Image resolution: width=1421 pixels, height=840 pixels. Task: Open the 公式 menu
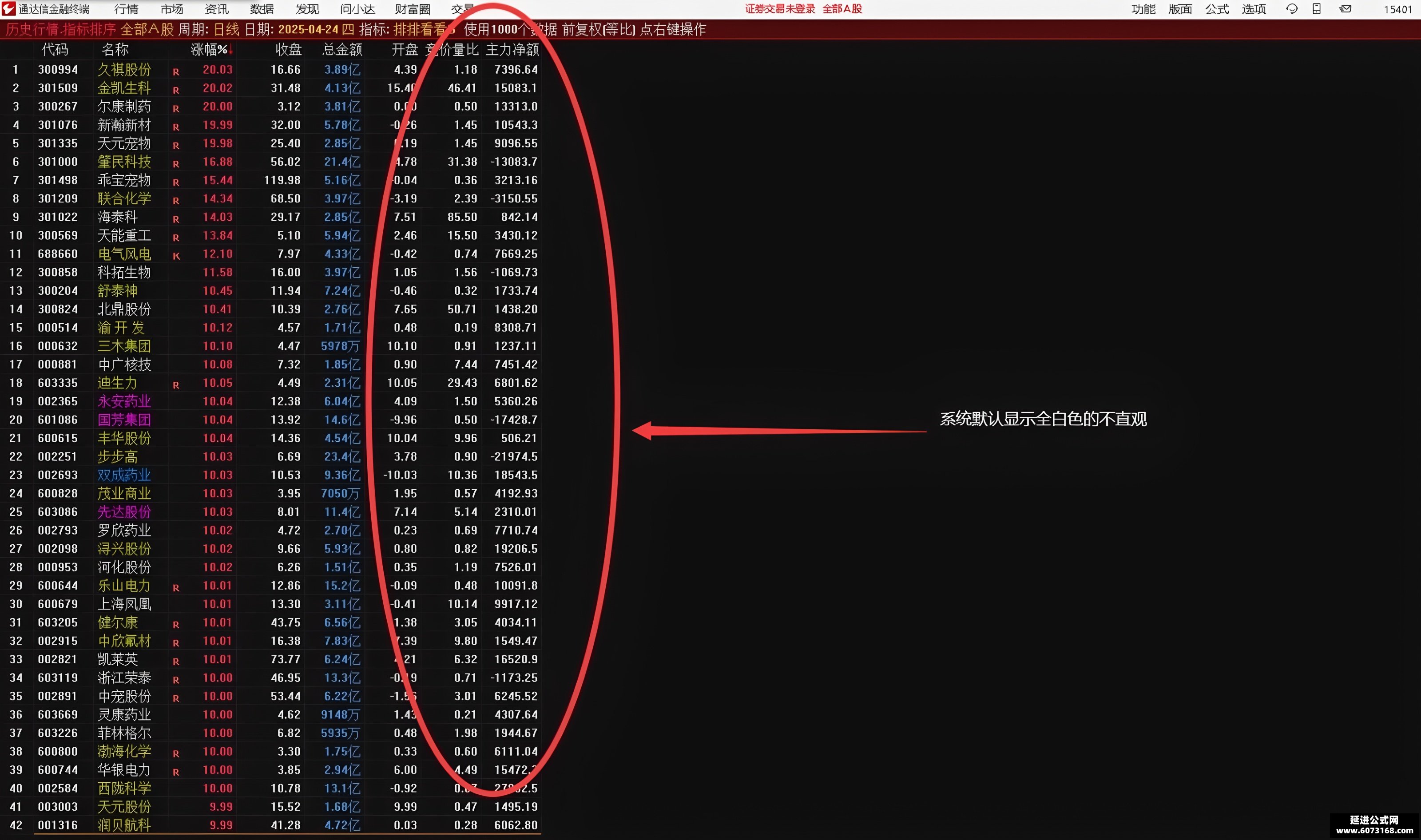pos(1217,9)
